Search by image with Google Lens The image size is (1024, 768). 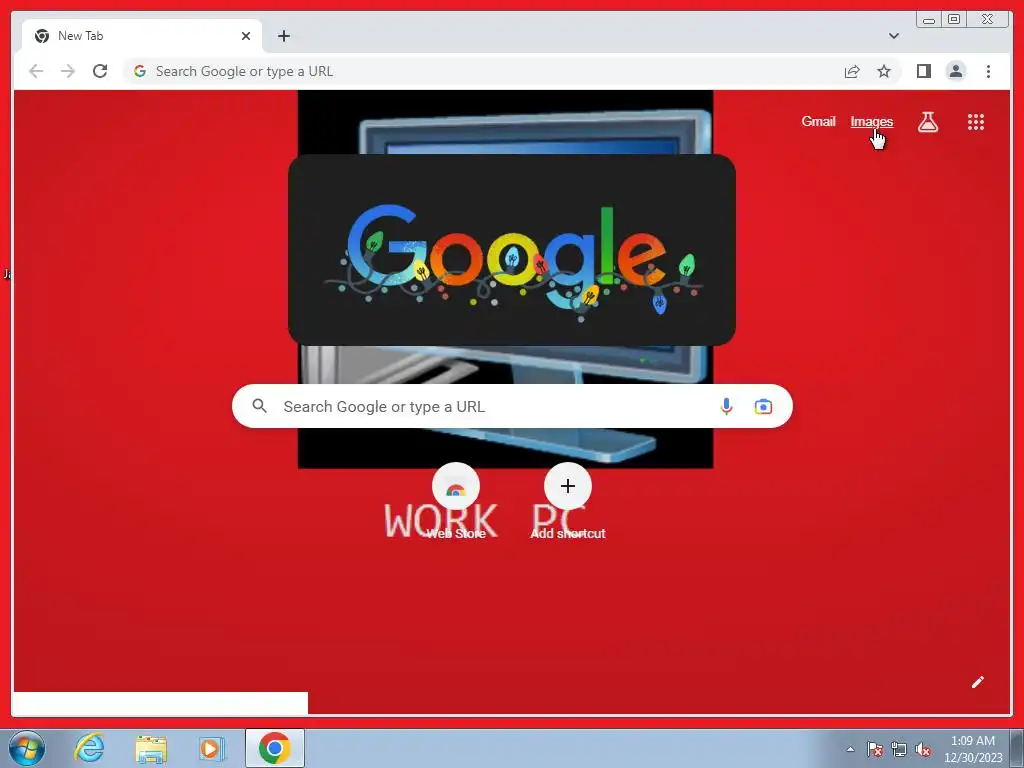763,407
